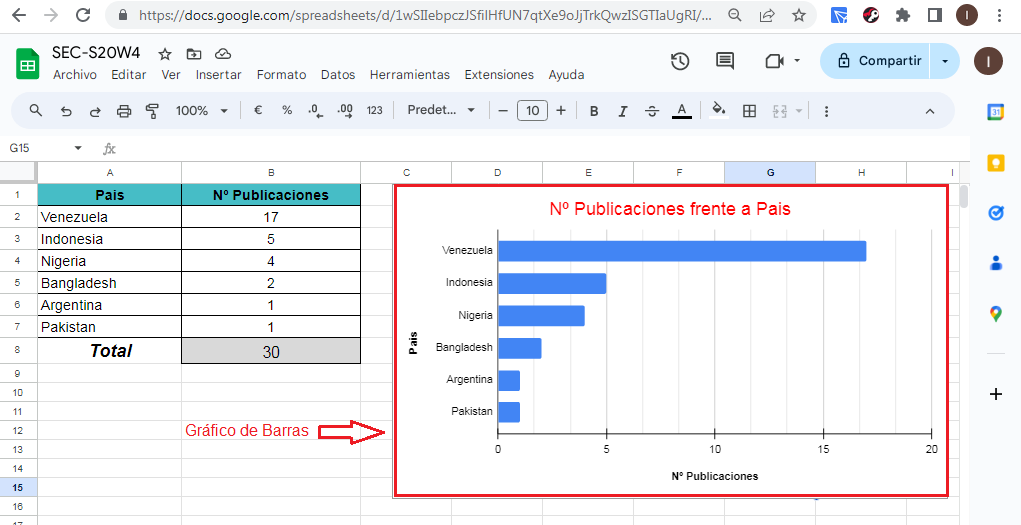
Task: Print the spreadsheet
Action: click(124, 111)
